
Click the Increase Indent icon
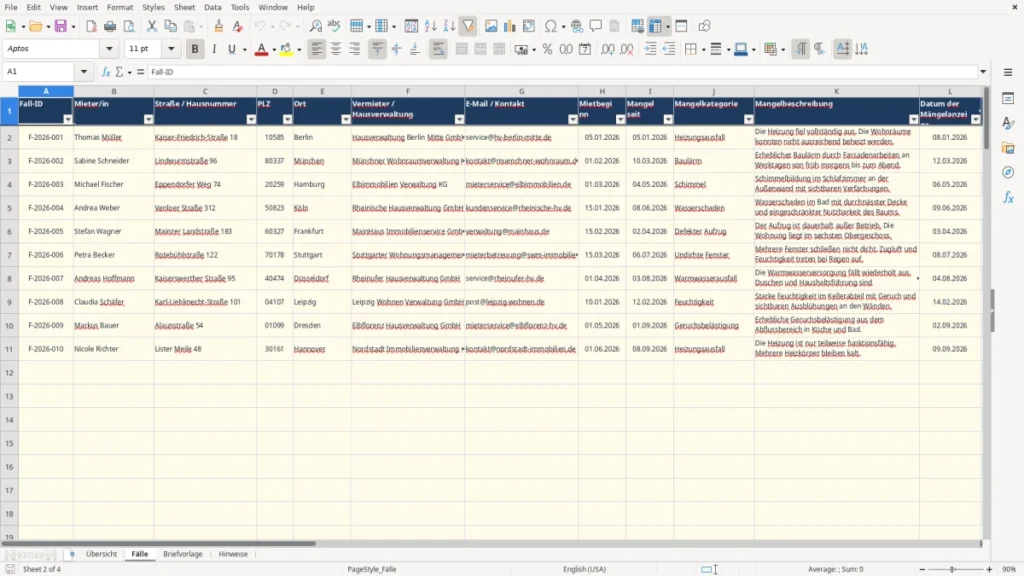[x=650, y=49]
